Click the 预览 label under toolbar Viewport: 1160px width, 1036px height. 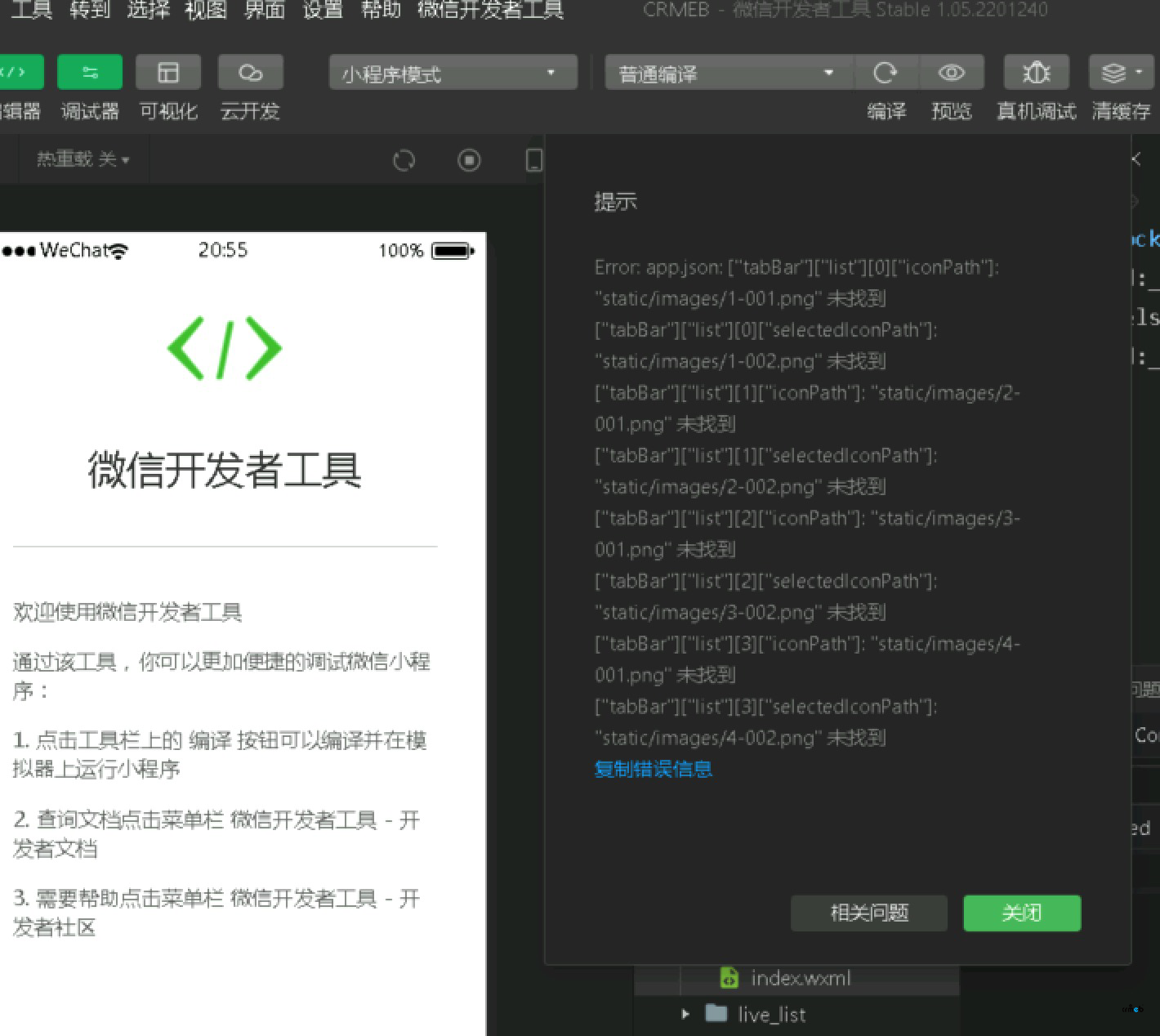952,111
